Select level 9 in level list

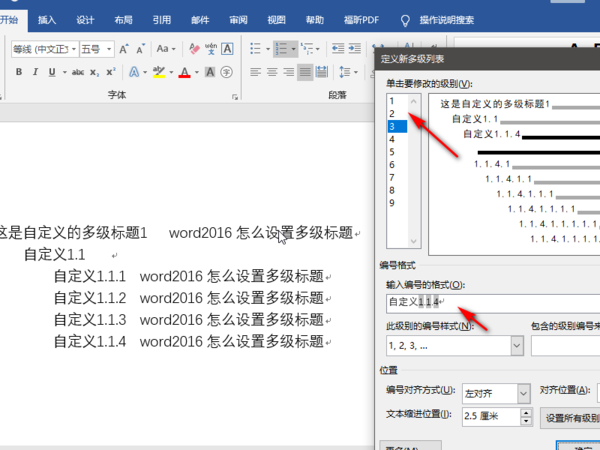[397, 203]
